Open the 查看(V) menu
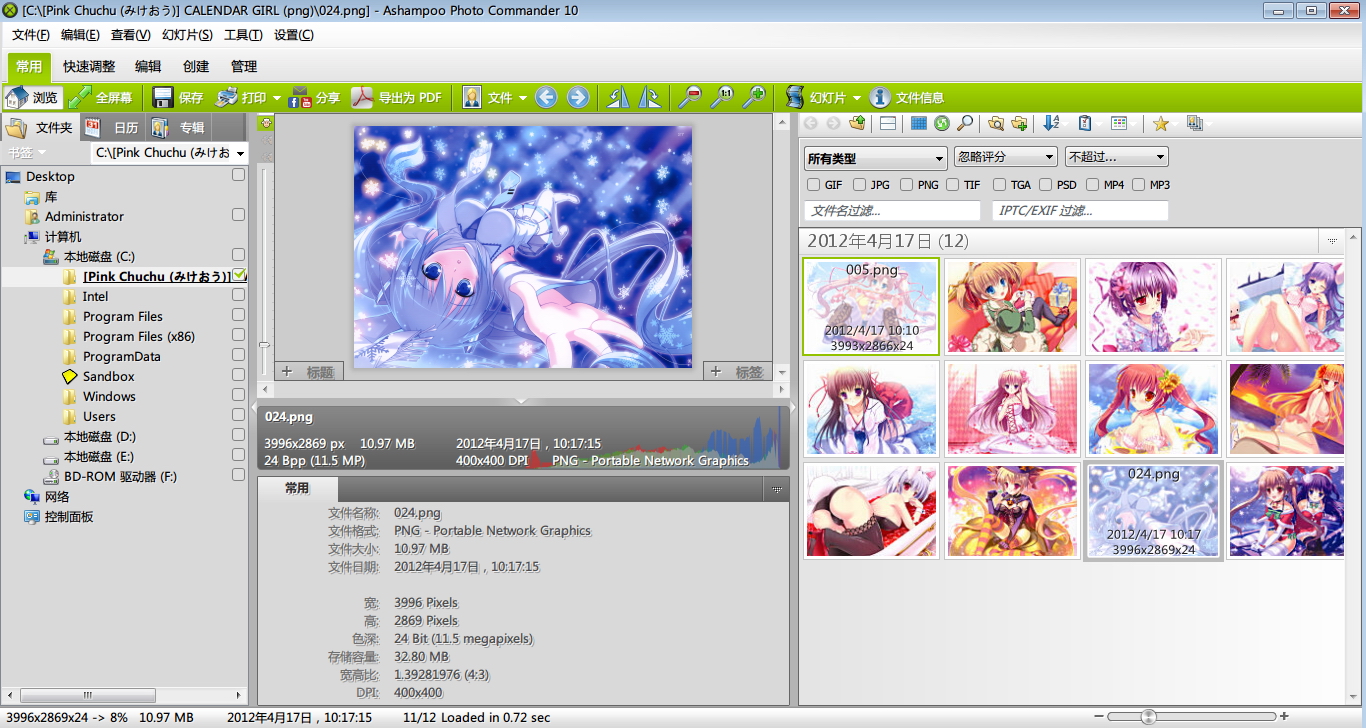The height and width of the screenshot is (728, 1366). click(x=131, y=35)
